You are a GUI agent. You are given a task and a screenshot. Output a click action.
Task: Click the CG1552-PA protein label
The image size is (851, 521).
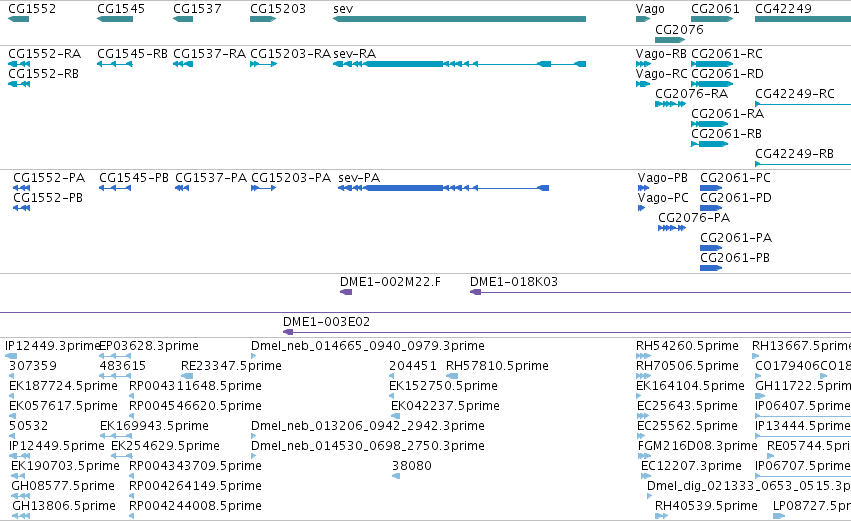(49, 178)
